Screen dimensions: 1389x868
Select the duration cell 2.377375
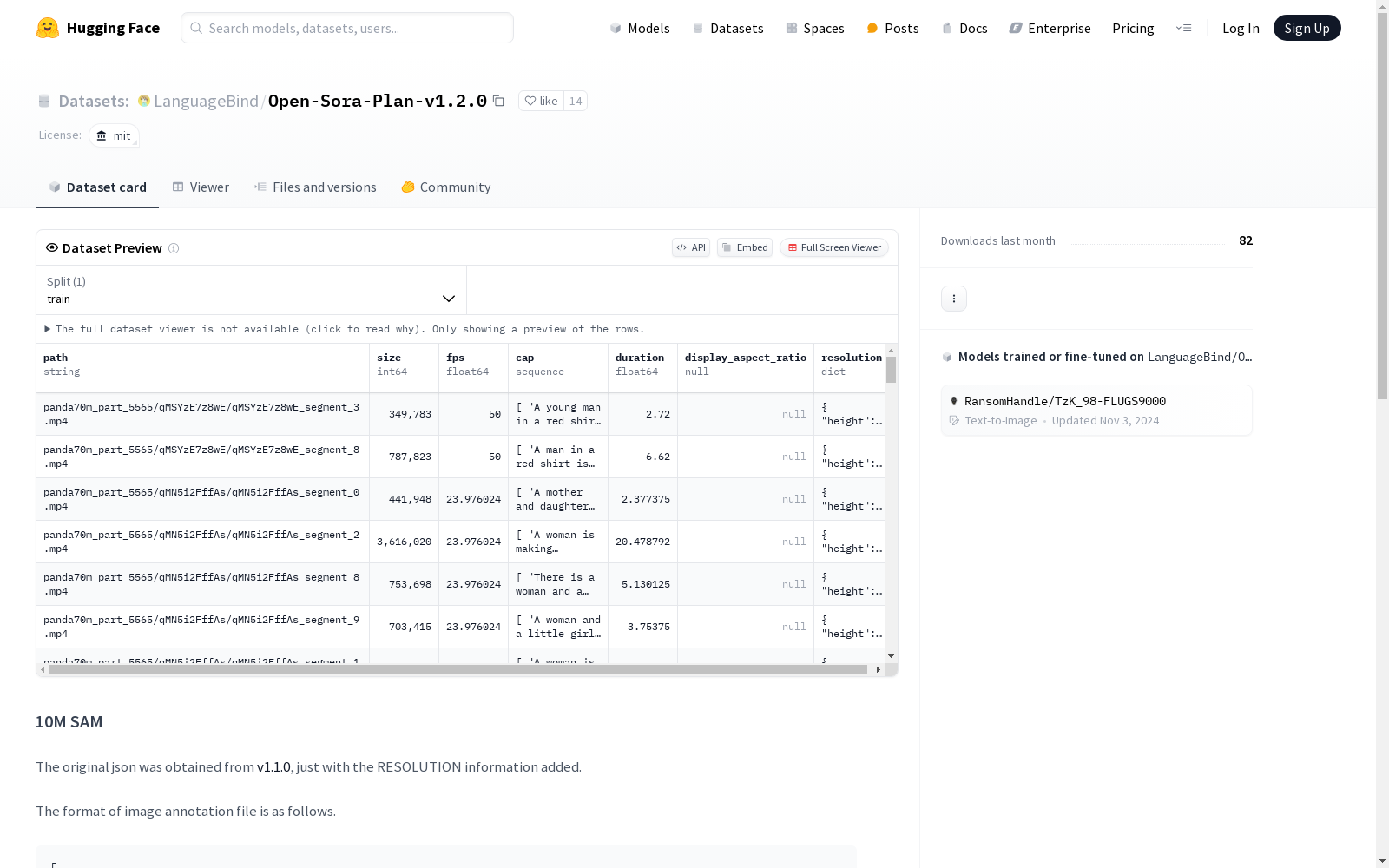pyautogui.click(x=643, y=499)
